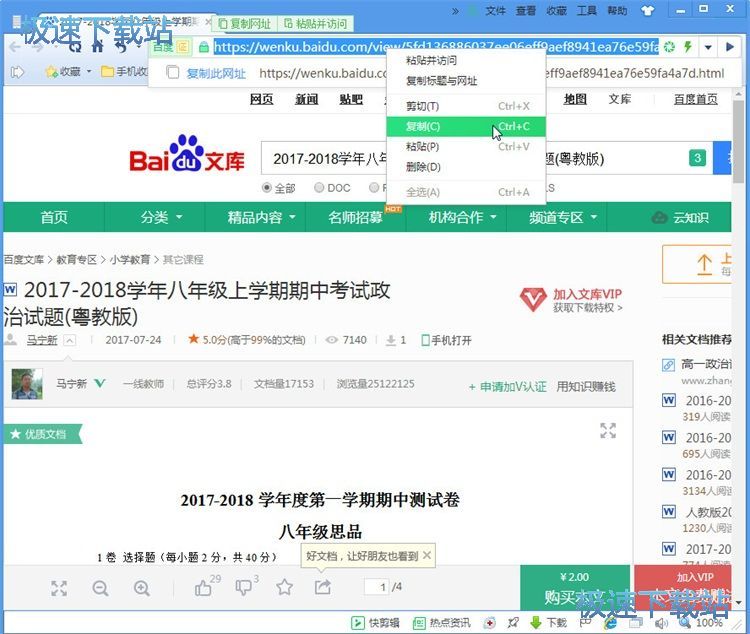Open 快剪辑 in status bar
This screenshot has height=634, width=750.
(x=375, y=623)
